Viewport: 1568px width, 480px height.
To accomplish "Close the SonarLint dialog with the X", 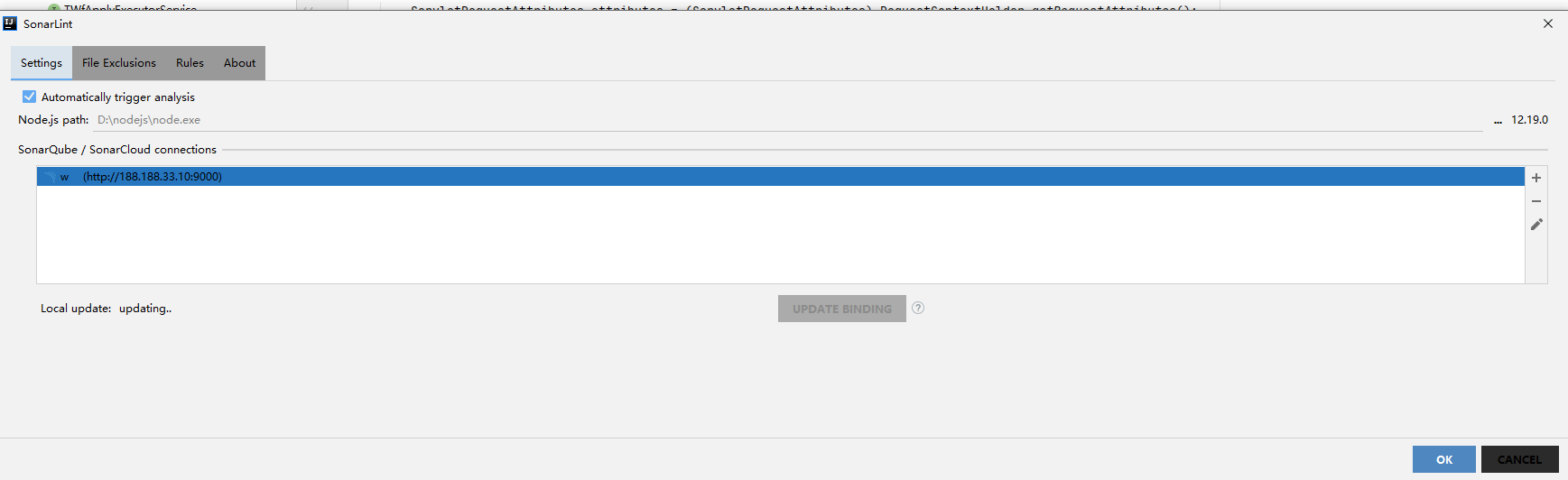I will click(x=1548, y=23).
